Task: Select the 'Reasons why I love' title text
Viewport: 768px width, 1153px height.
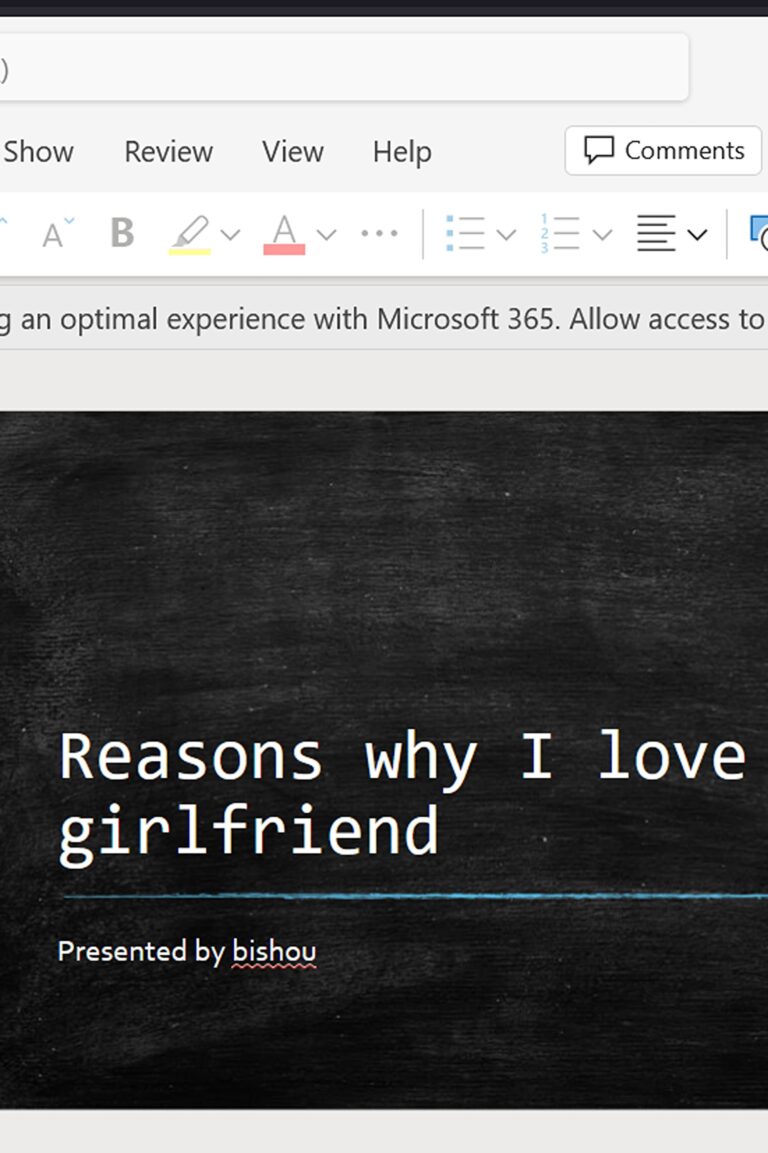Action: pyautogui.click(x=400, y=757)
